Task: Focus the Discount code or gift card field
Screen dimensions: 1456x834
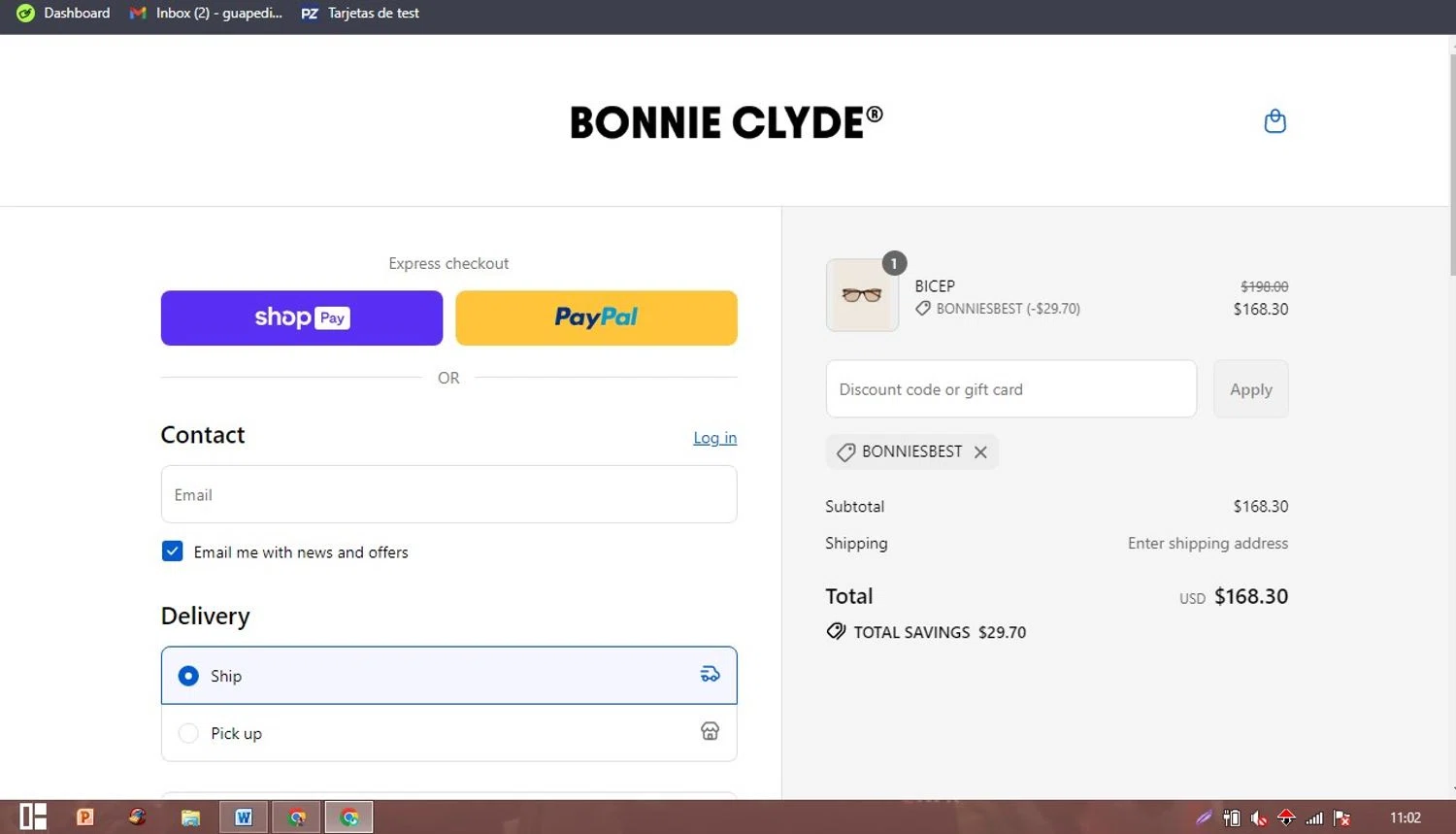Action: pyautogui.click(x=1010, y=389)
